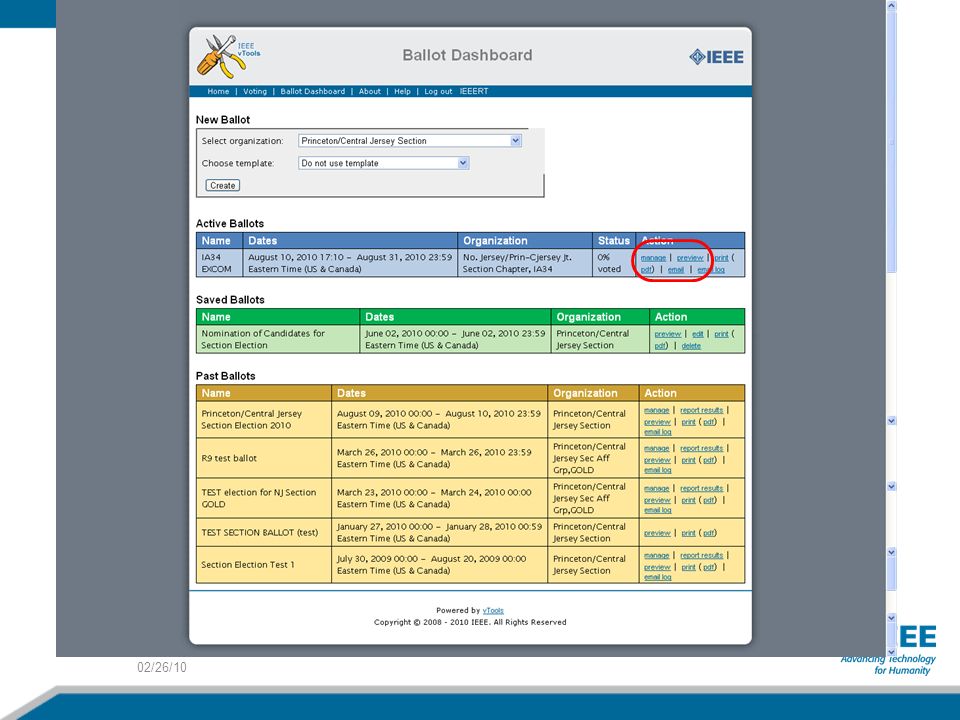
Task: Manage the R9 test ballot
Action: [656, 448]
